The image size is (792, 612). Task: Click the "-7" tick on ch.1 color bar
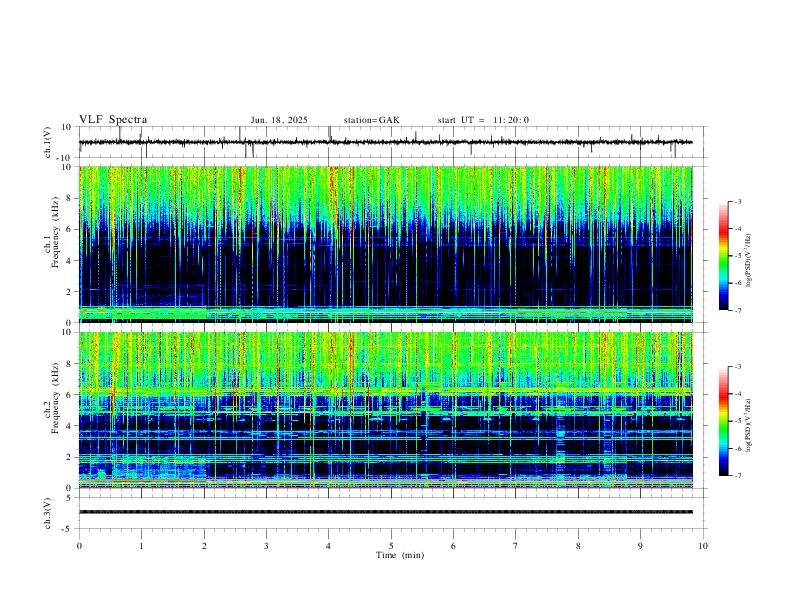point(737,310)
